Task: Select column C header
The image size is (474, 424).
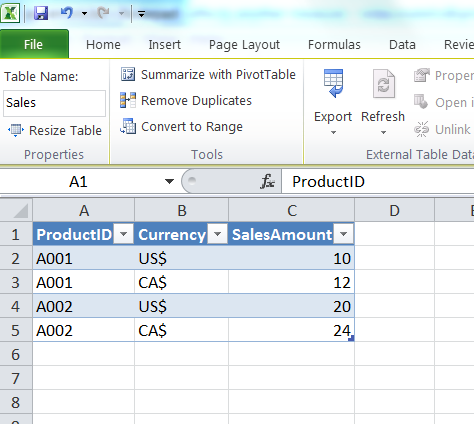Action: coord(292,210)
